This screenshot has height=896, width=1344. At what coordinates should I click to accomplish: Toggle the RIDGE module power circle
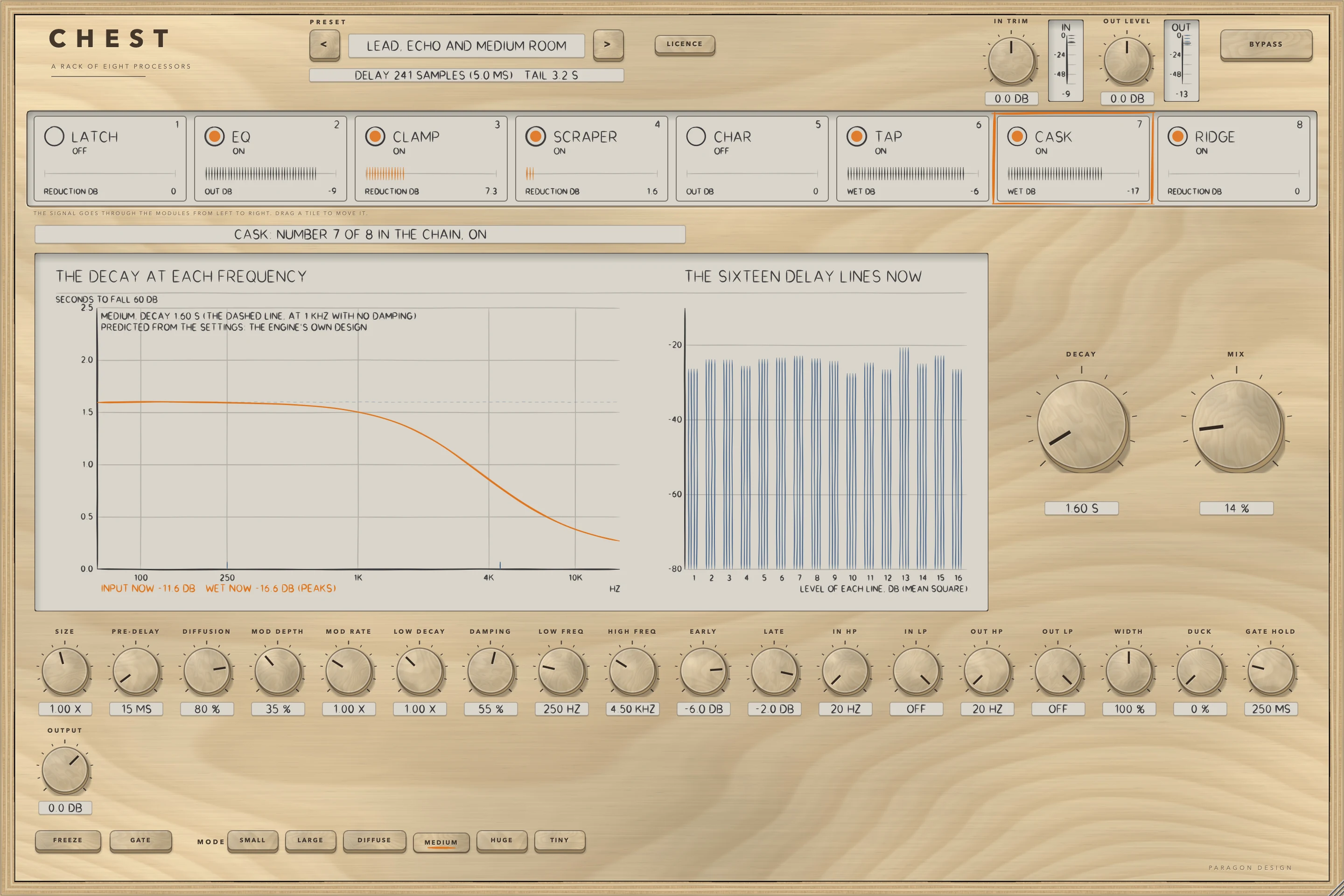point(1178,136)
